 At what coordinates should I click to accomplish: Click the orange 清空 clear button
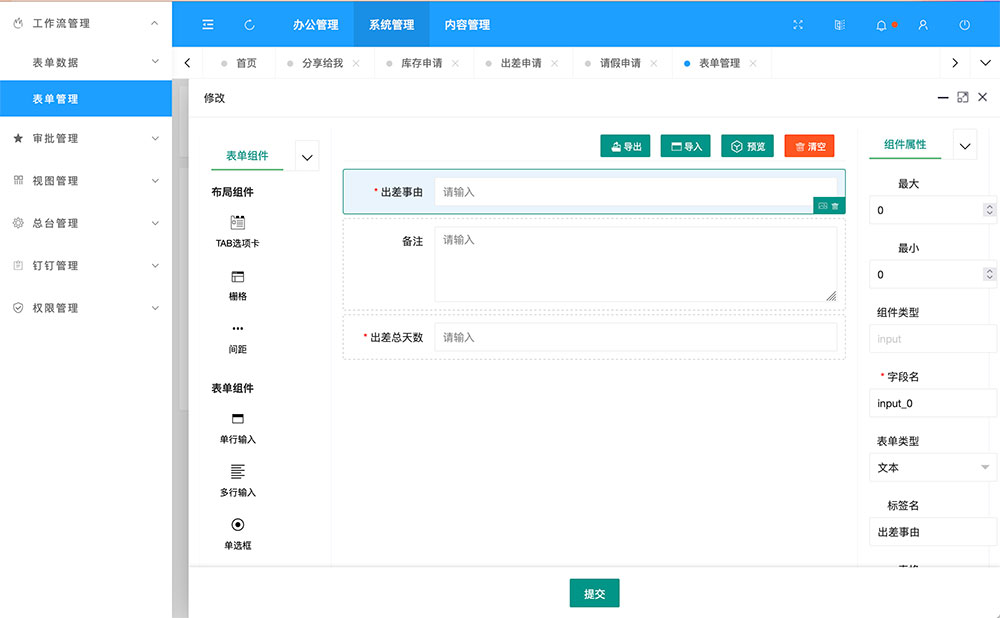click(809, 146)
